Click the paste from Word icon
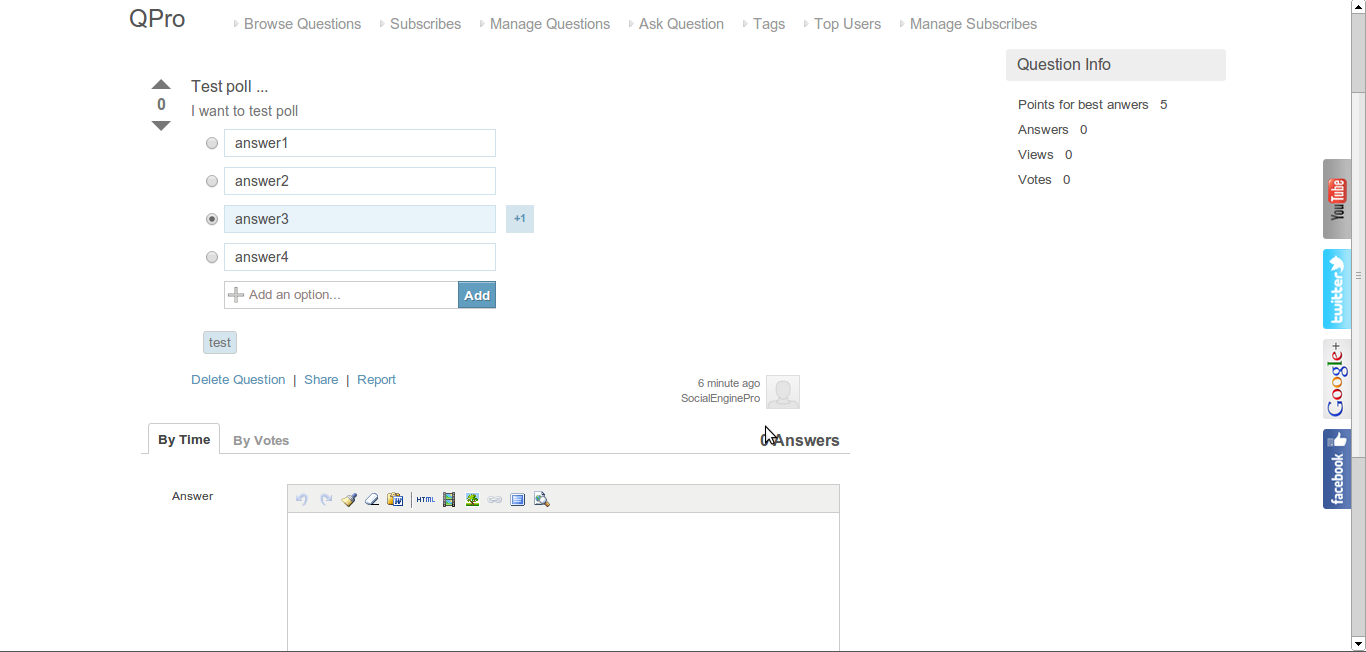 click(x=395, y=499)
